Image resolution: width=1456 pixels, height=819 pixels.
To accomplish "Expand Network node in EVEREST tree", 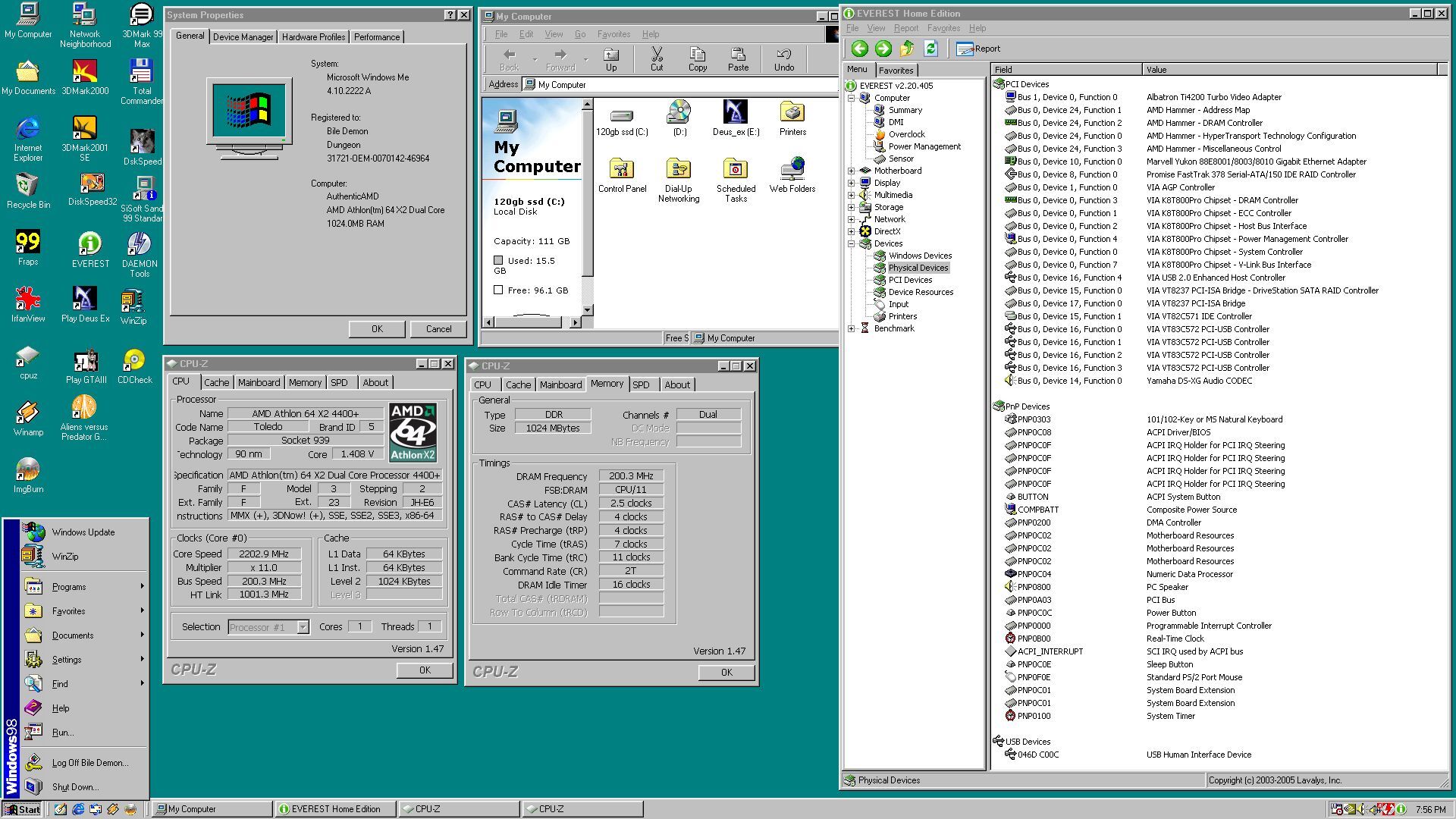I will [852, 219].
